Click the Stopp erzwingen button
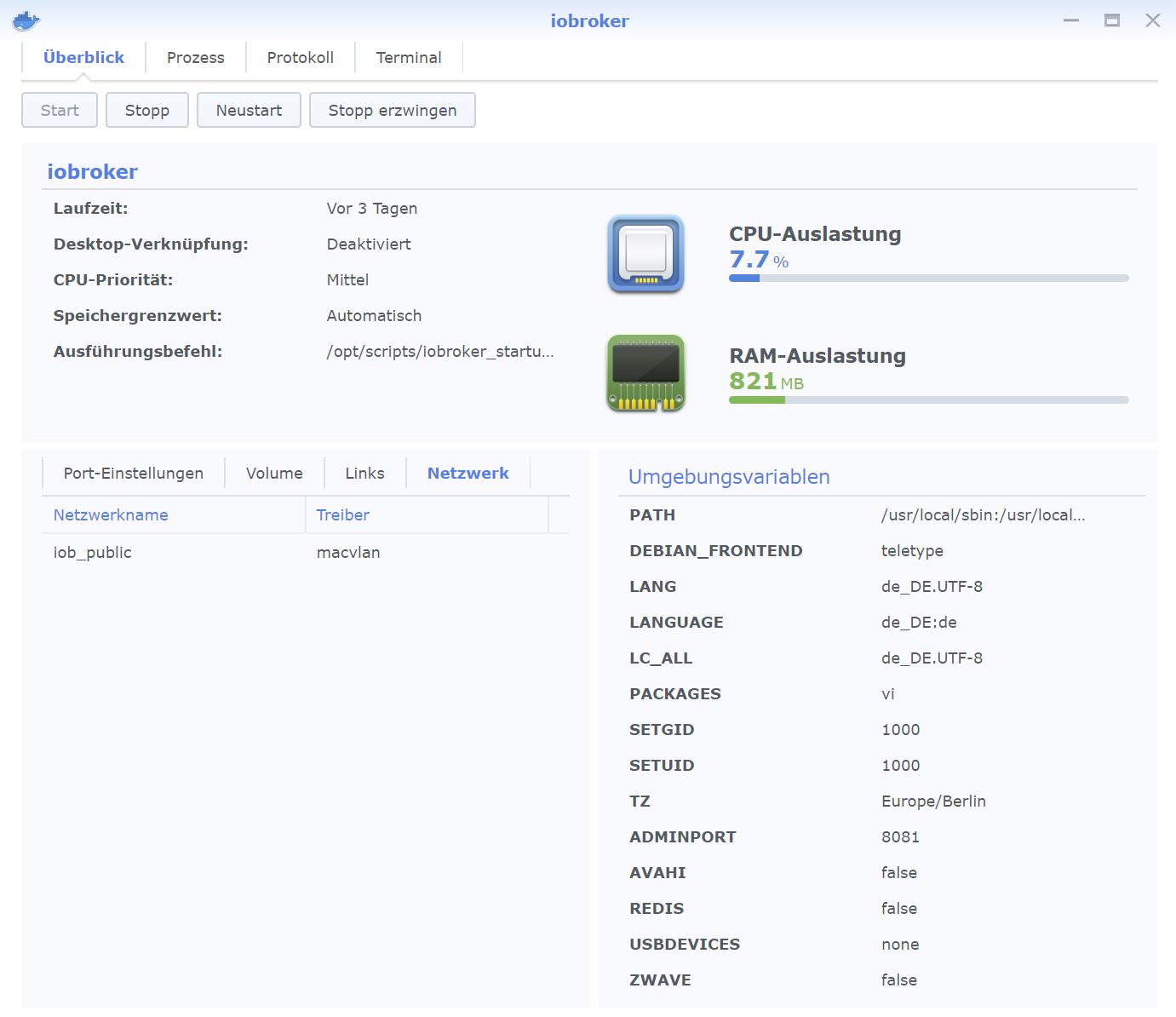The width and height of the screenshot is (1176, 1017). [393, 110]
